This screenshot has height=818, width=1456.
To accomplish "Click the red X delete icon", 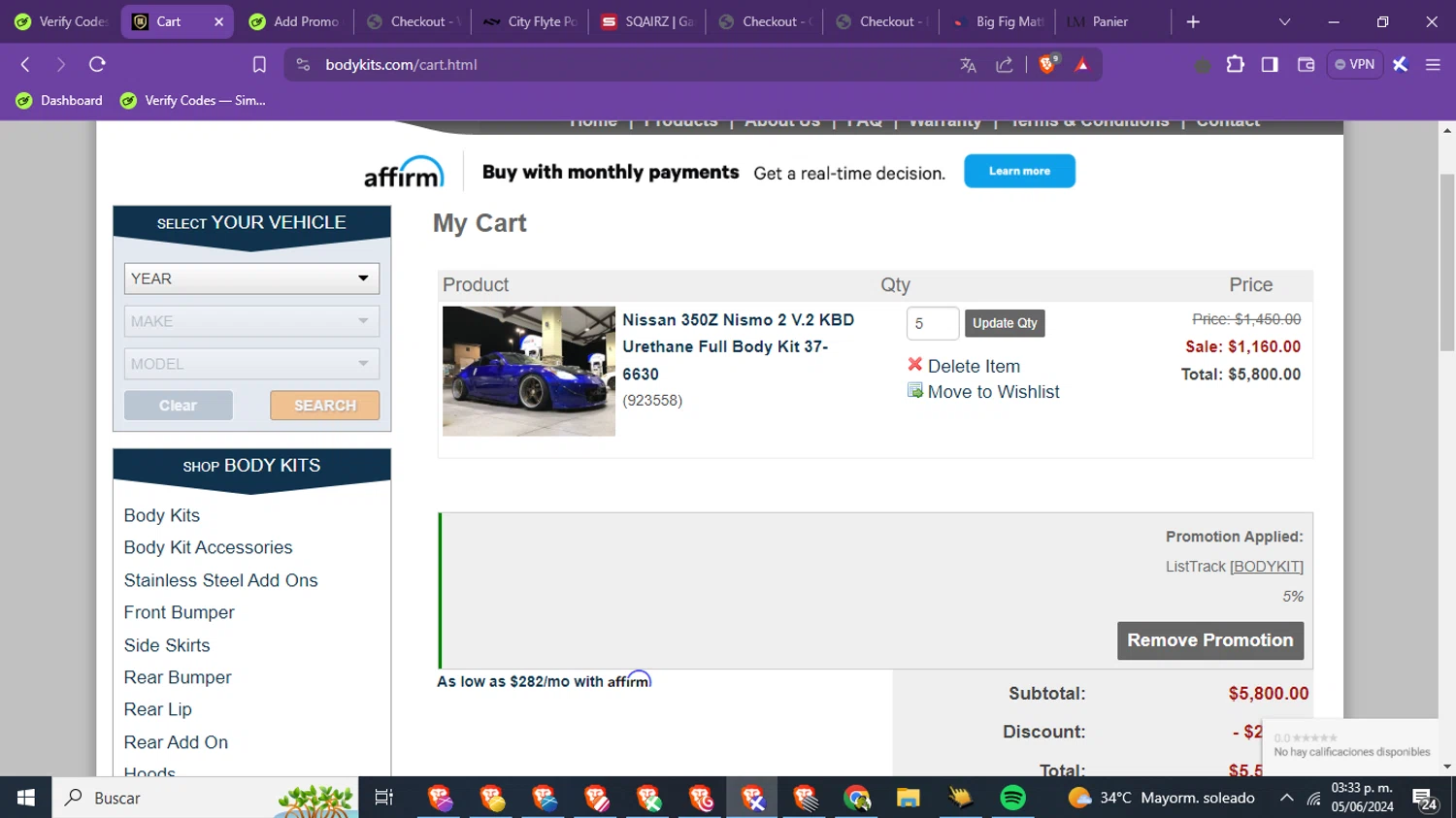I will coord(914,365).
